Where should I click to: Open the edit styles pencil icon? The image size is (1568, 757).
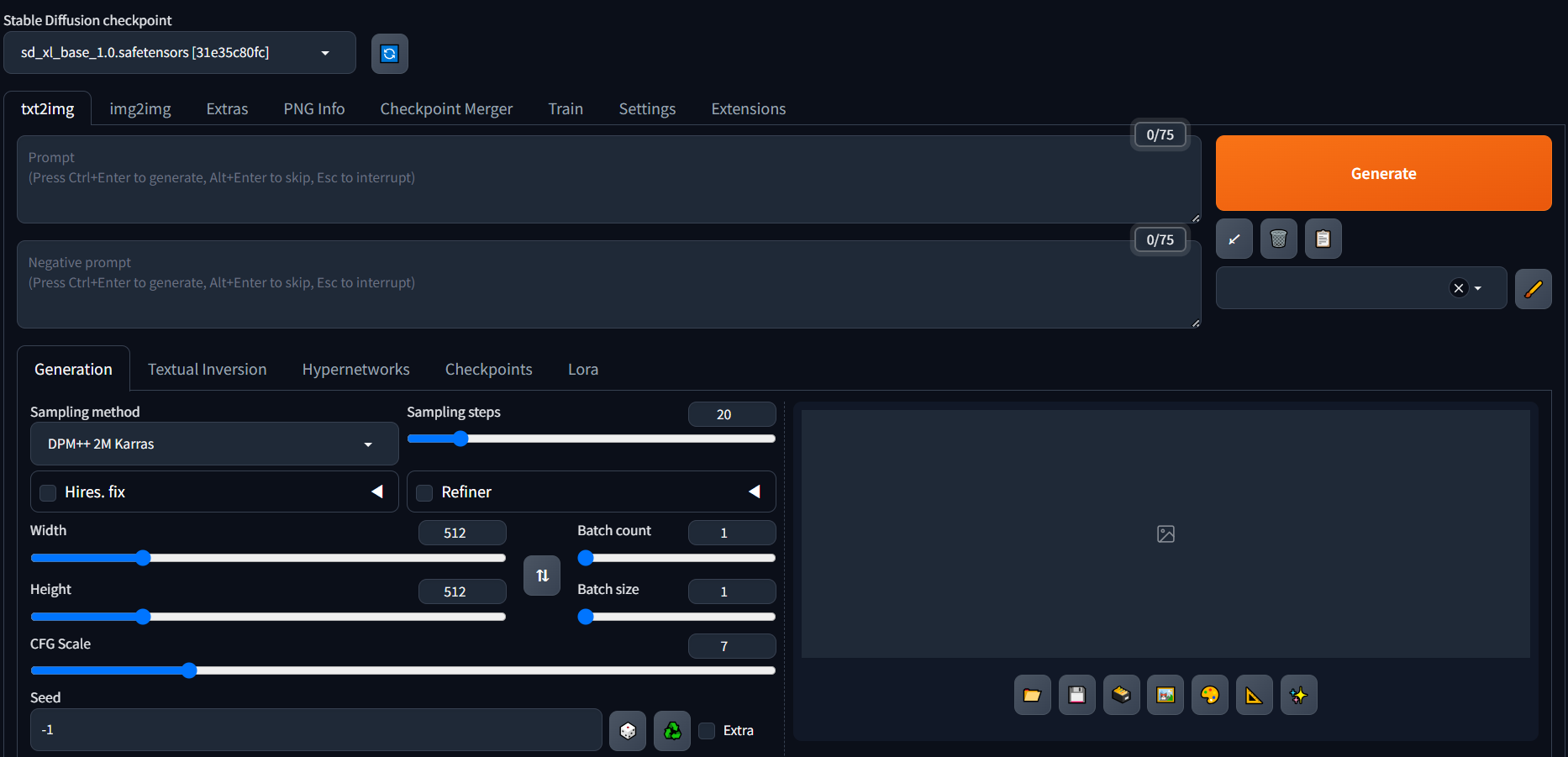[x=1533, y=289]
